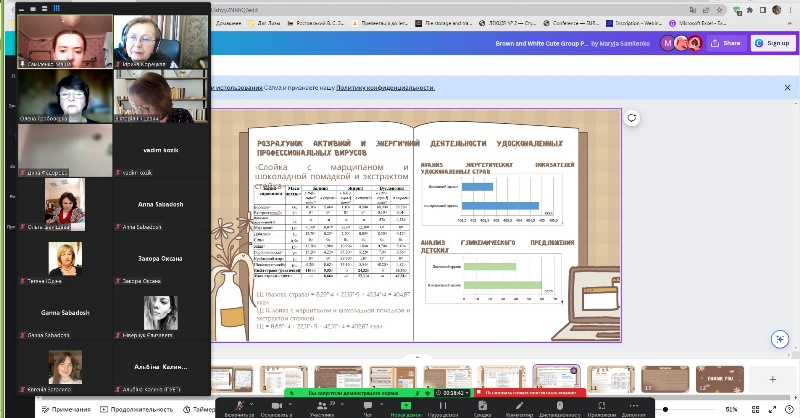Adjust the Canva zoom slider handle

coord(665,409)
